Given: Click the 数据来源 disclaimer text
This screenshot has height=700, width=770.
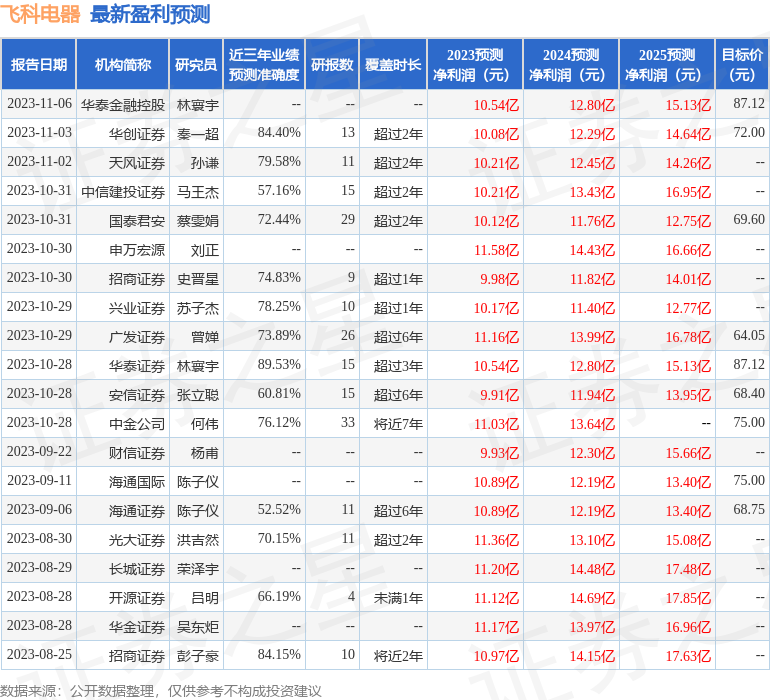Looking at the screenshot, I should click(161, 691).
